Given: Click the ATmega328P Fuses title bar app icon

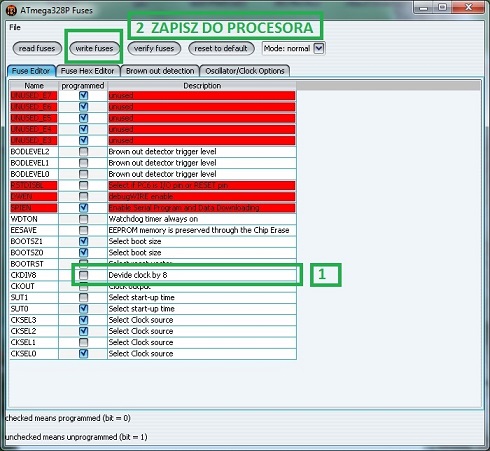Looking at the screenshot, I should point(11,10).
